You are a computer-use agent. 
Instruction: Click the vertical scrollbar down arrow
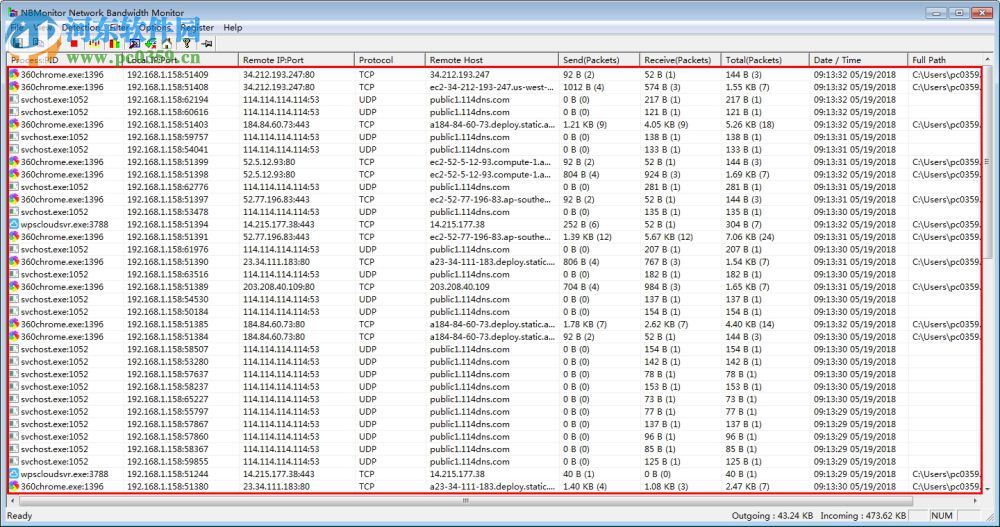pos(988,489)
